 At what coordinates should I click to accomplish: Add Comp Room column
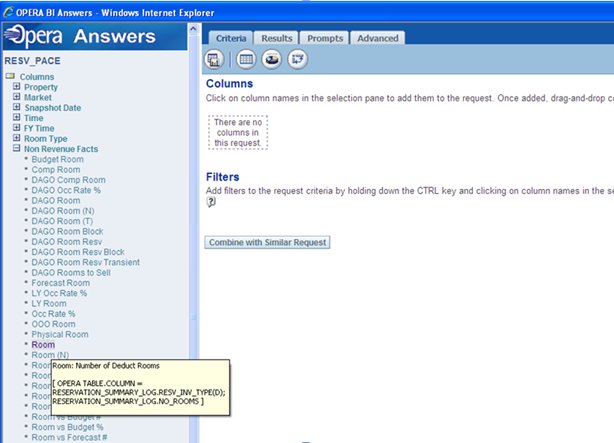pos(56,170)
